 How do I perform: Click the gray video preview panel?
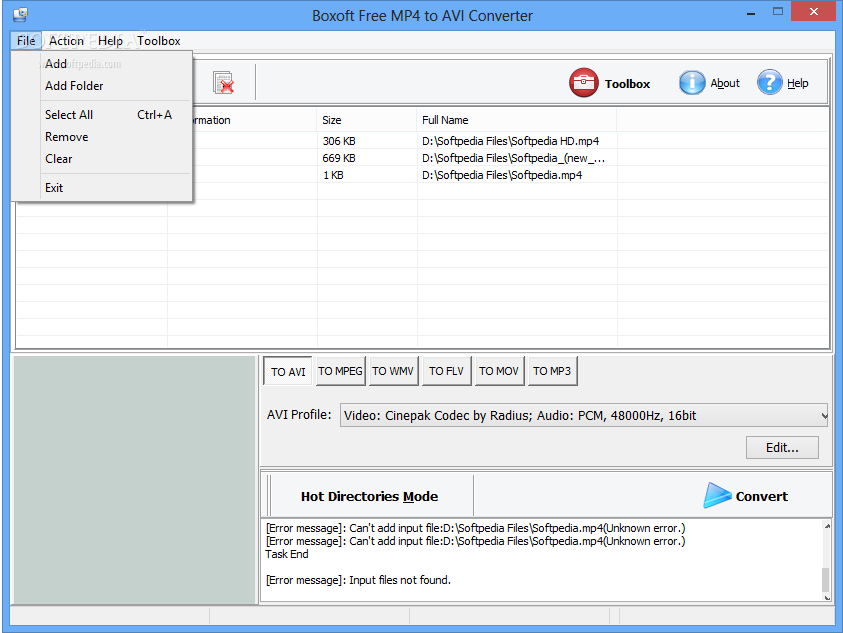(x=134, y=480)
